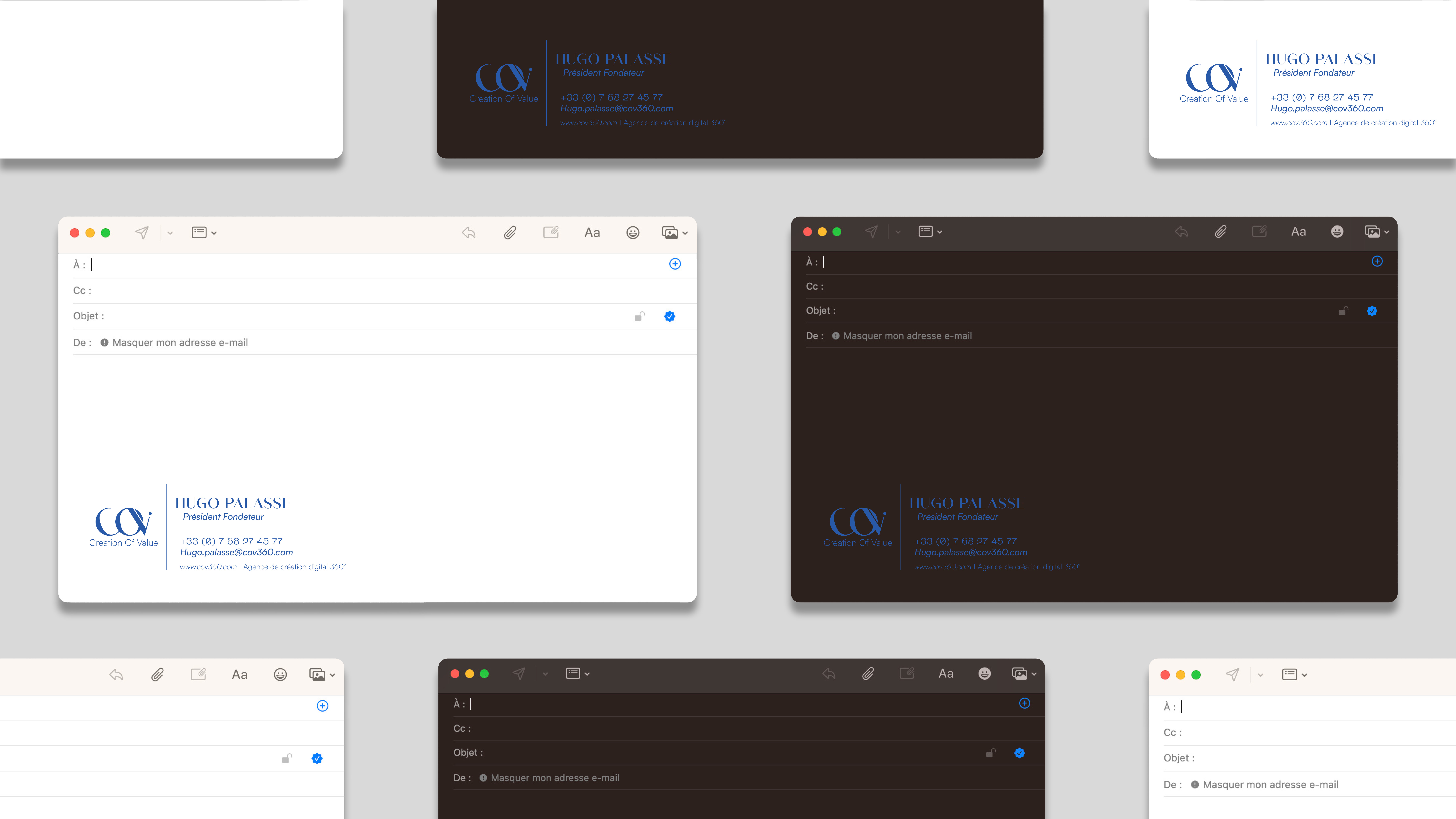
Task: Click Hugo.palasse@cov360.com in the large light window's signature
Action: (236, 552)
